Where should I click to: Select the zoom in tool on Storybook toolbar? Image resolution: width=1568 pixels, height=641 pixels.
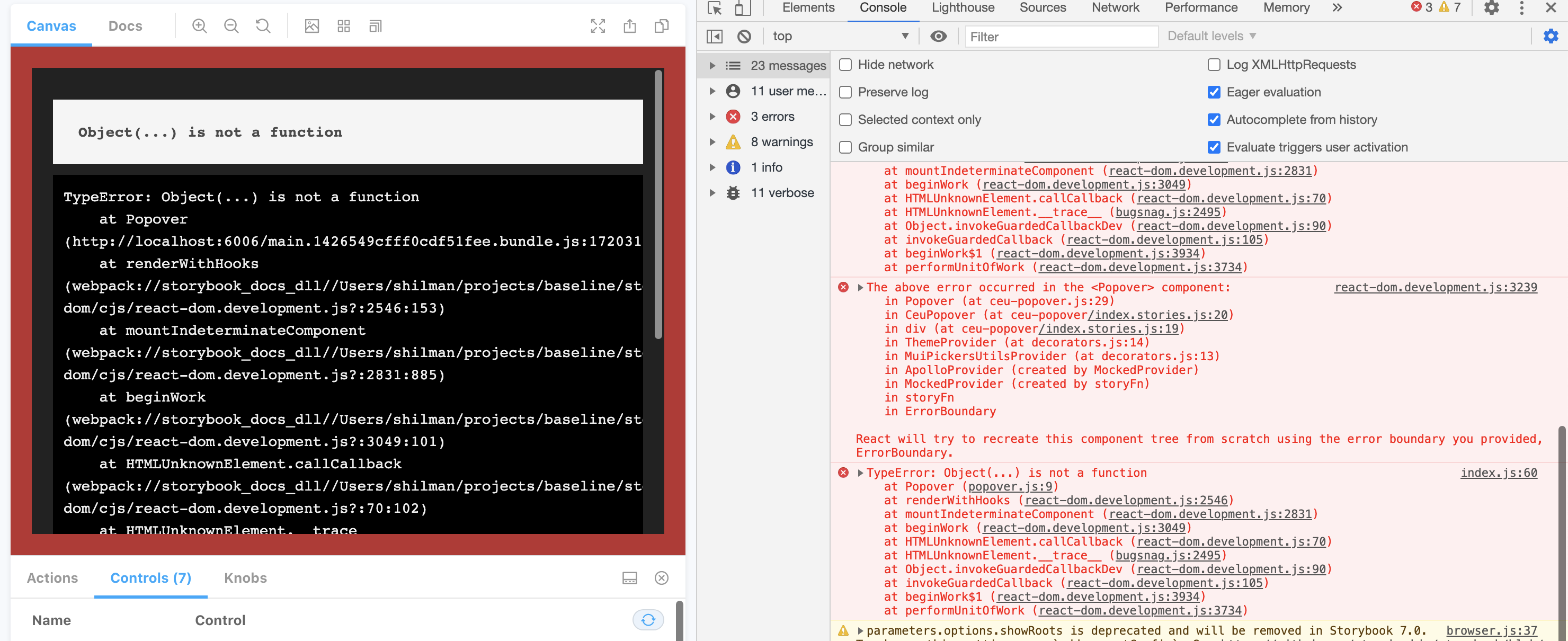pos(199,25)
